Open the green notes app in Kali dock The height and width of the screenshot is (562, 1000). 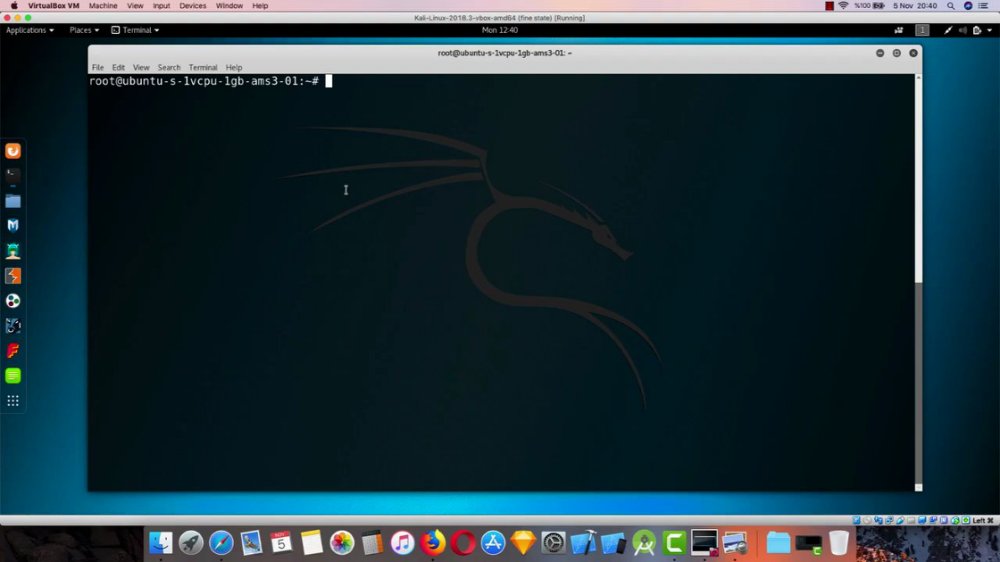(13, 376)
